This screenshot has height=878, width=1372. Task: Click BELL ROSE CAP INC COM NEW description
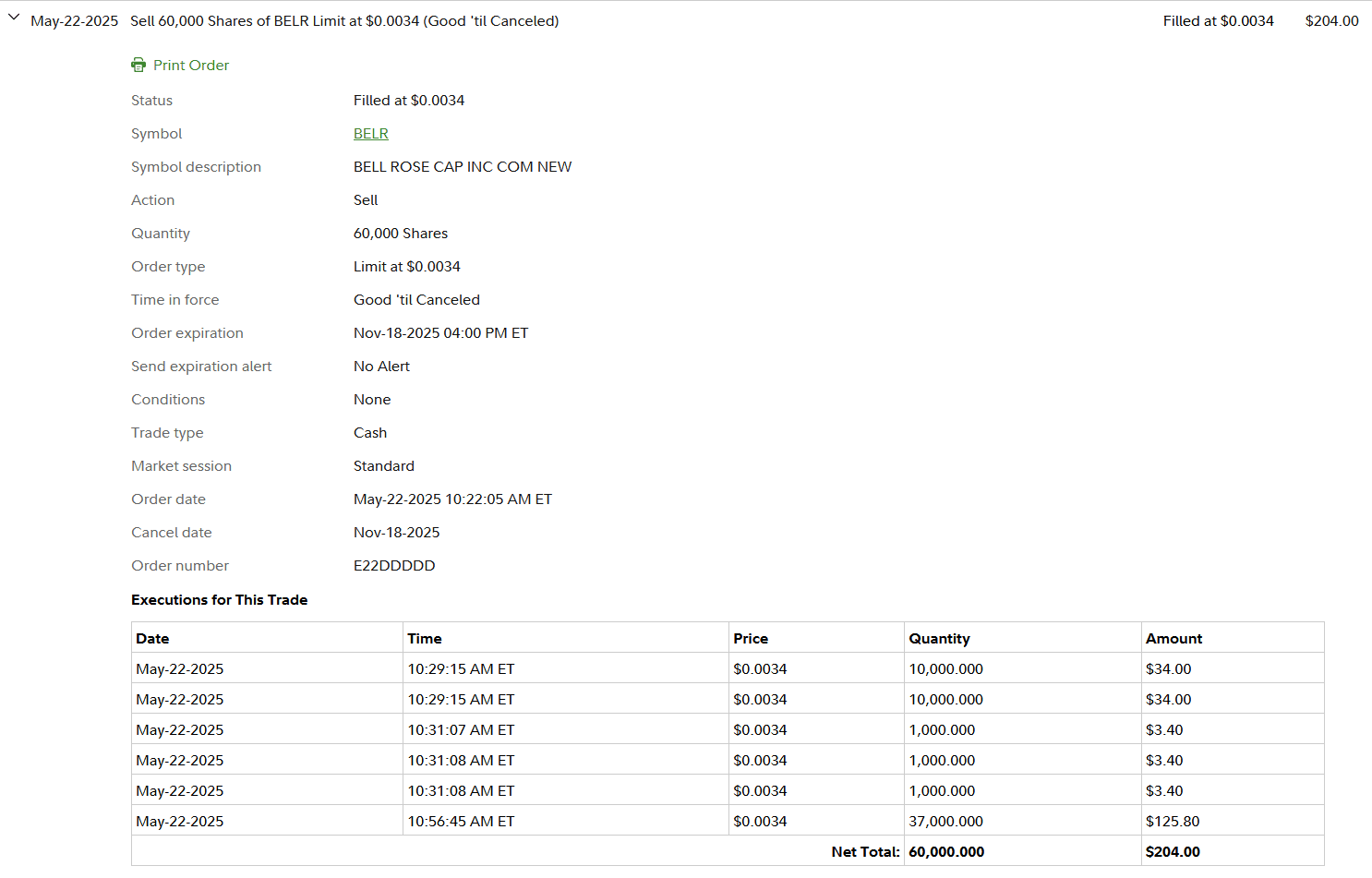point(463,167)
